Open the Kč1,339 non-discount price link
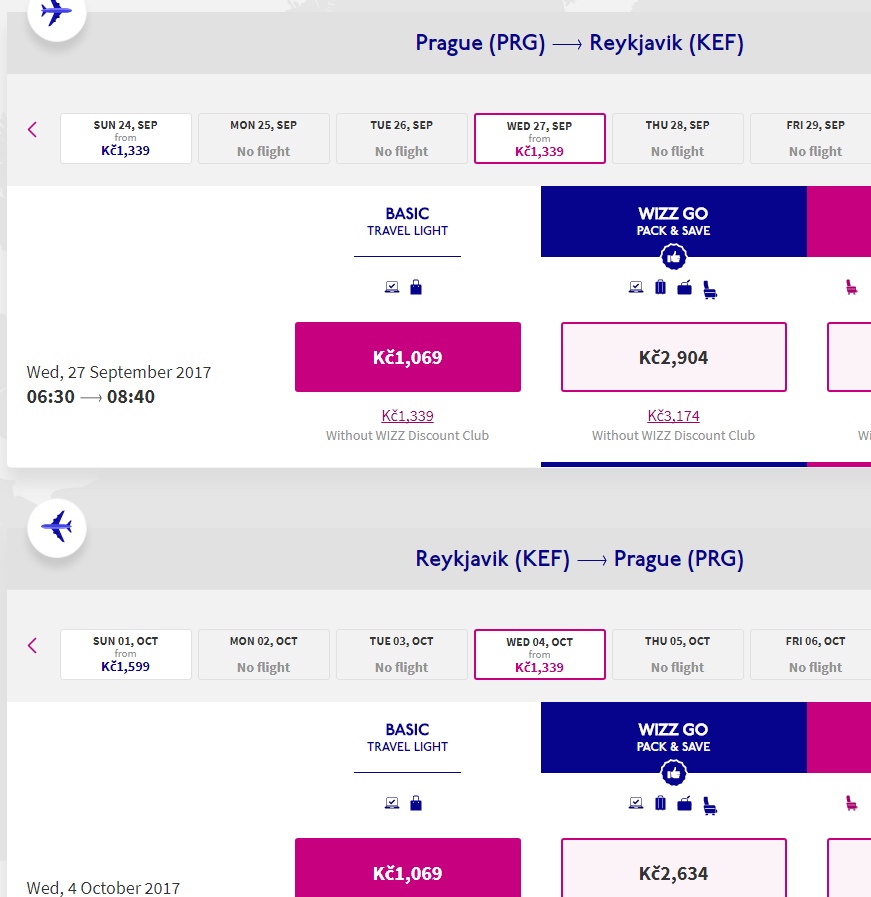 pyautogui.click(x=407, y=416)
